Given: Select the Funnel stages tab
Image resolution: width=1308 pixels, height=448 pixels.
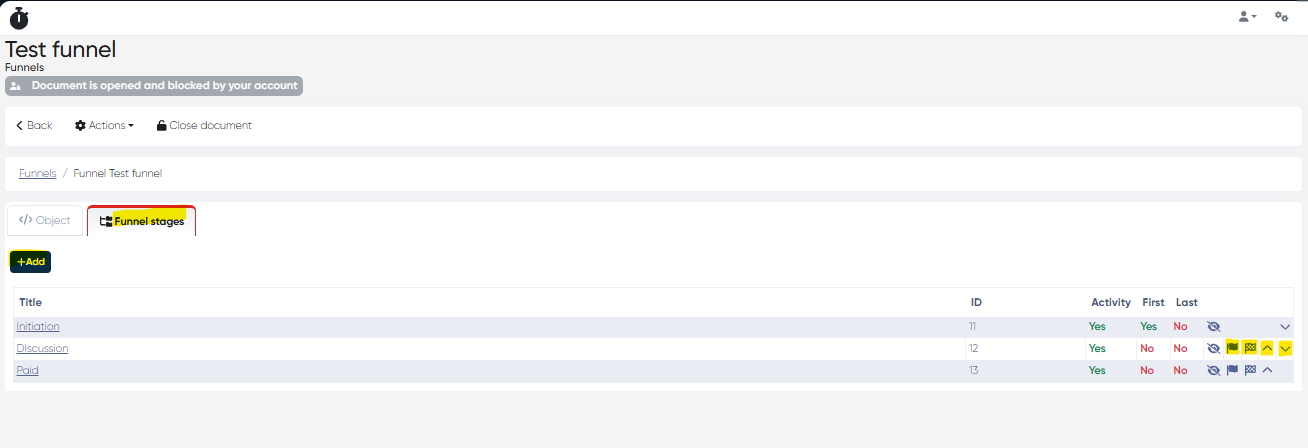Looking at the screenshot, I should point(142,221).
